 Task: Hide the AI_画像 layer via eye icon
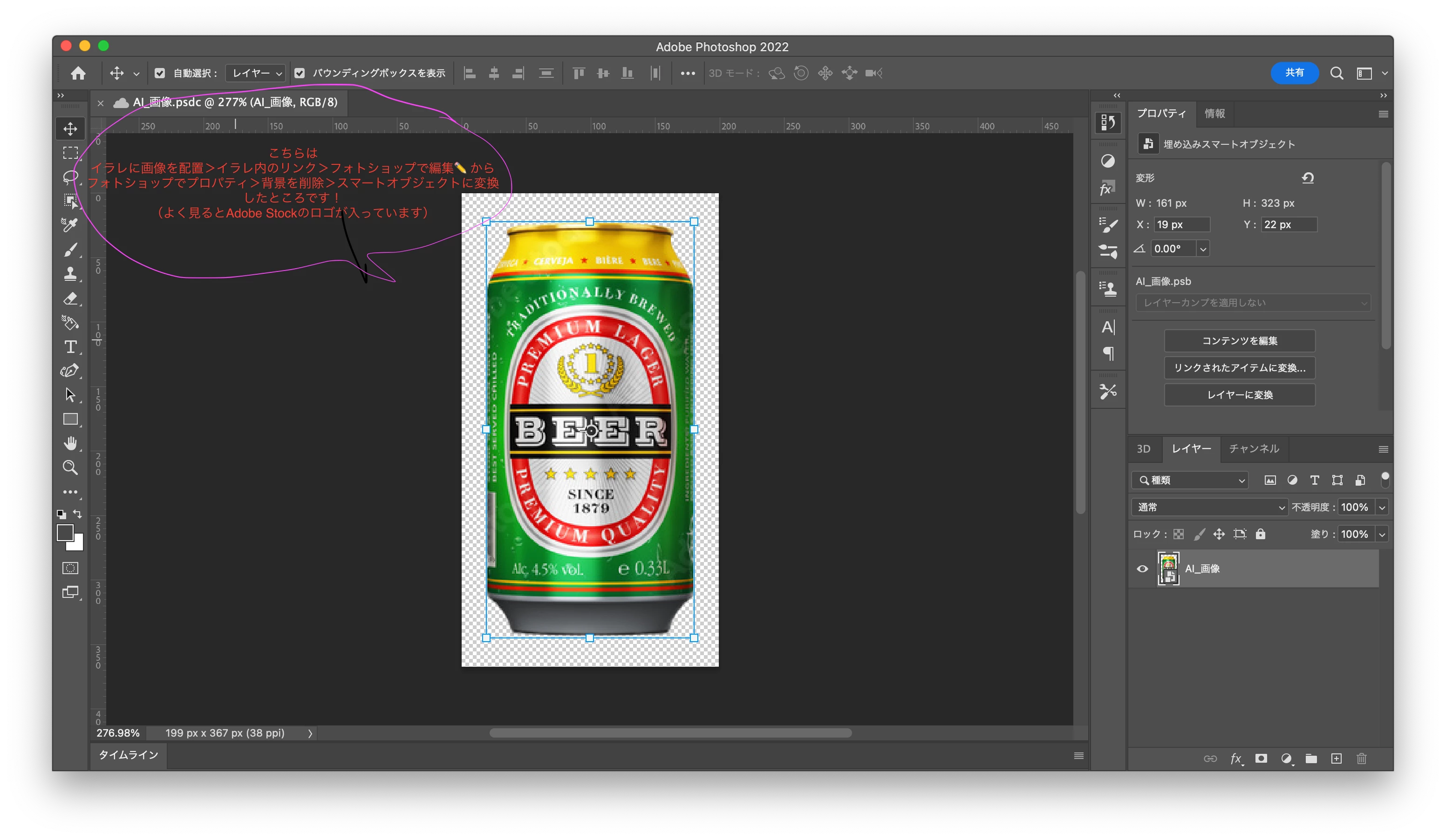coord(1142,569)
